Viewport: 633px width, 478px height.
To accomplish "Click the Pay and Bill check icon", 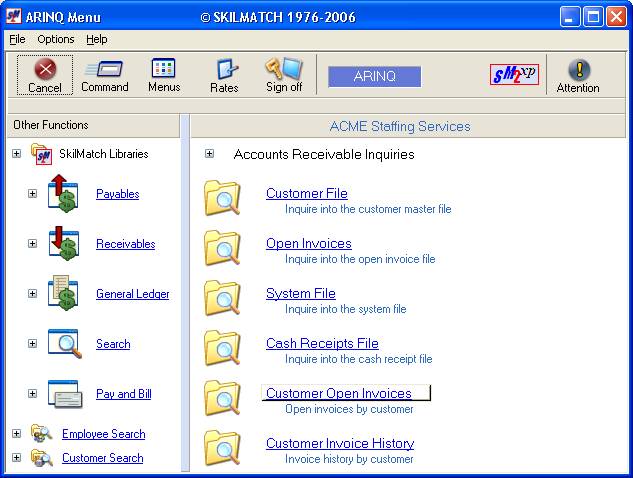I will point(65,394).
